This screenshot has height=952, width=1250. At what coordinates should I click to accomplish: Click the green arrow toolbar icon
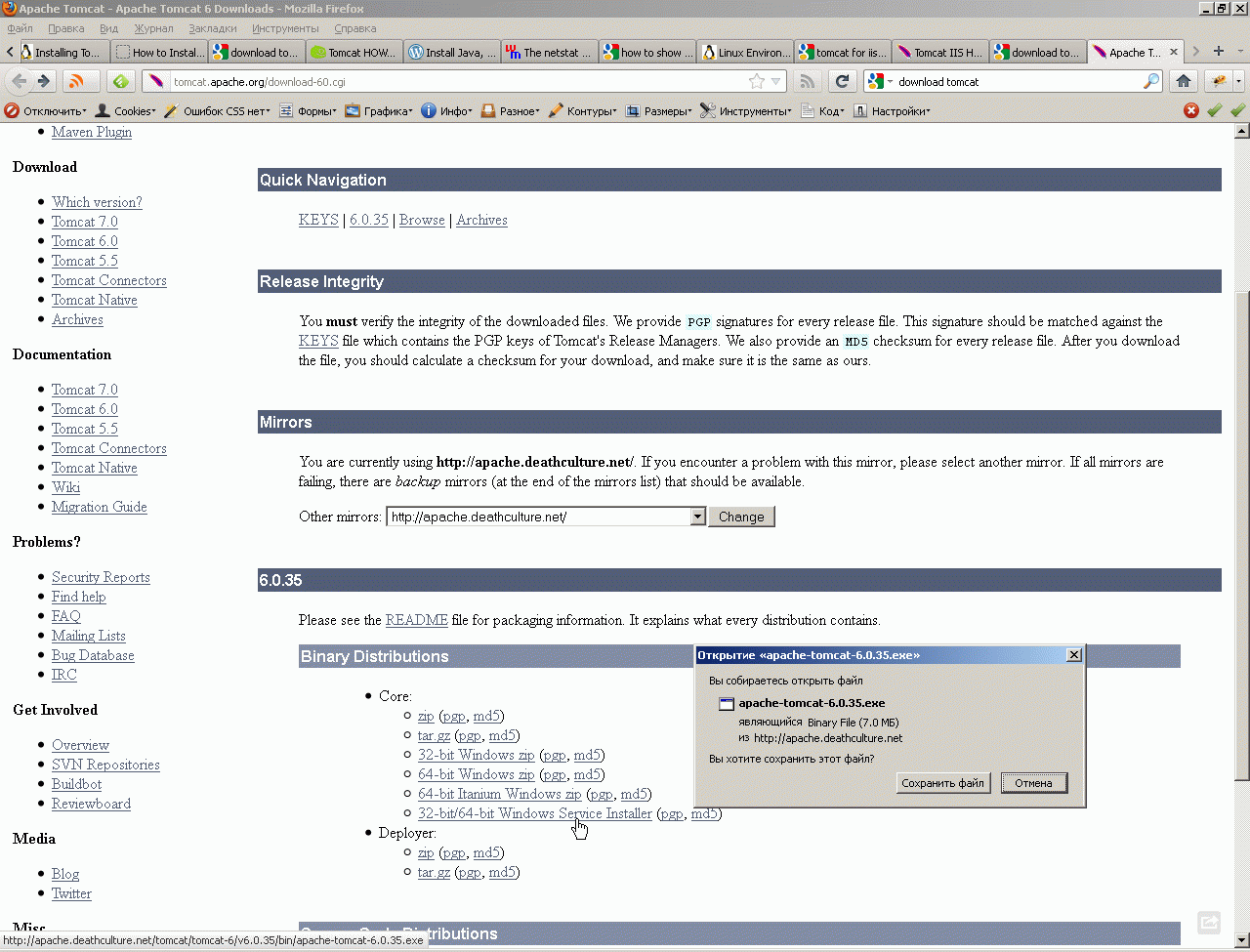point(121,81)
